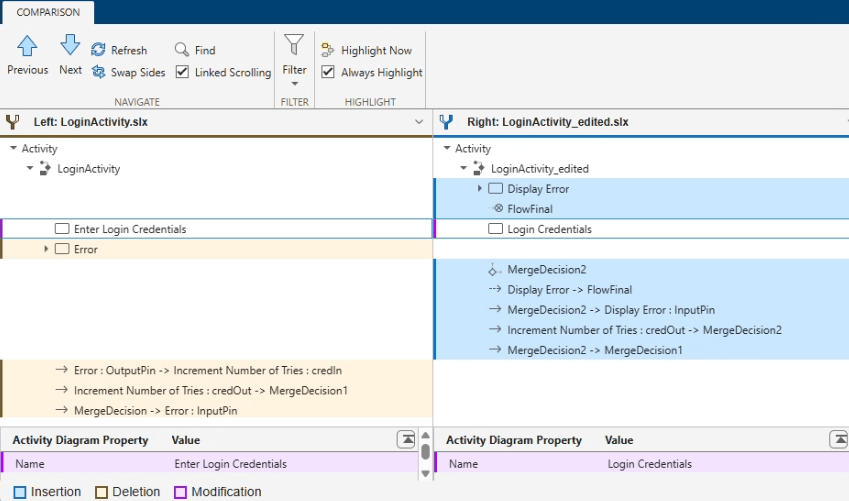Select the Enter Login Credentials row
Viewport: 849px width, 501px height.
217,229
